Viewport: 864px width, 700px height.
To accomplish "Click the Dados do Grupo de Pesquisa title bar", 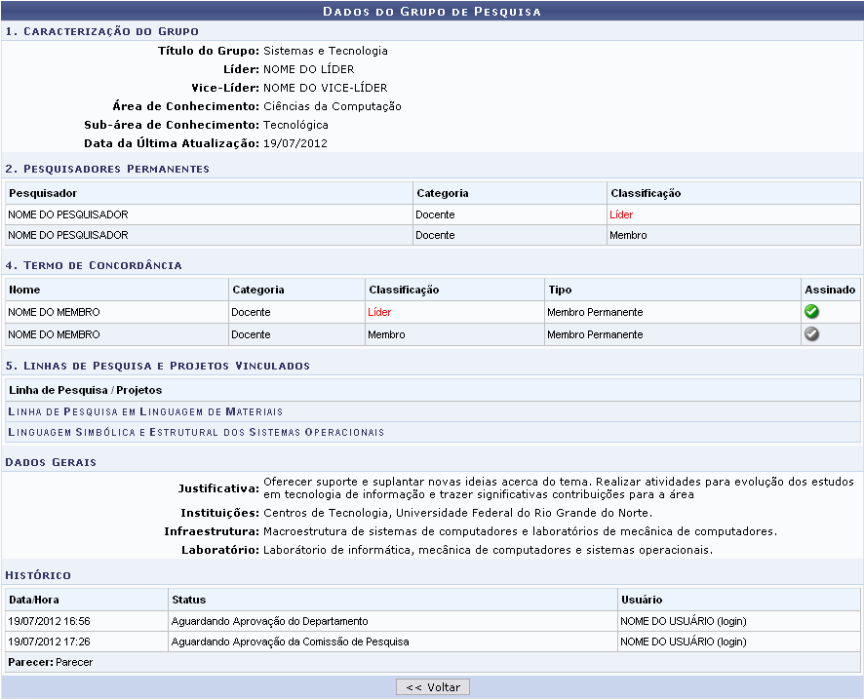I will point(432,12).
